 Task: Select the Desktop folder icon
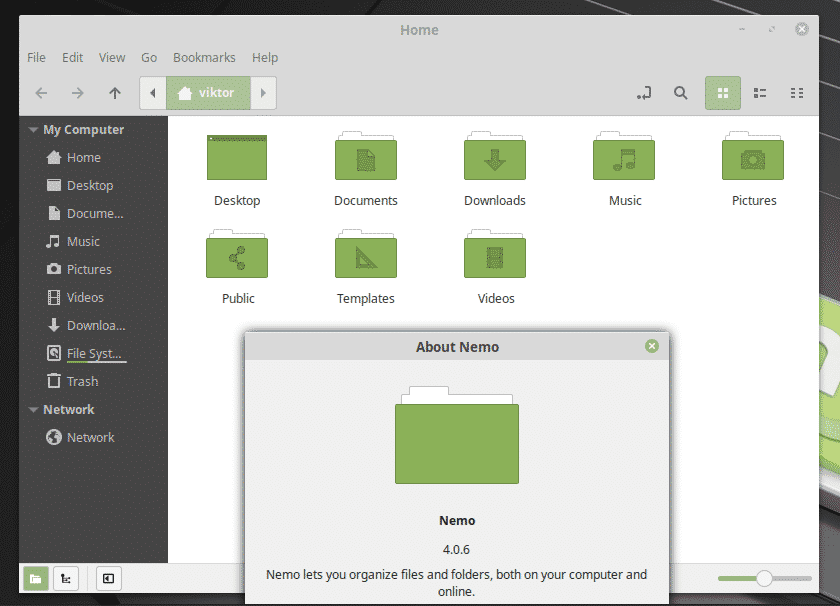(x=237, y=157)
